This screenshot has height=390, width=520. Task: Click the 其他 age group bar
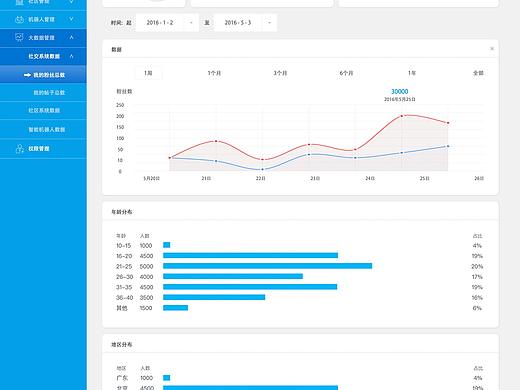[175, 308]
